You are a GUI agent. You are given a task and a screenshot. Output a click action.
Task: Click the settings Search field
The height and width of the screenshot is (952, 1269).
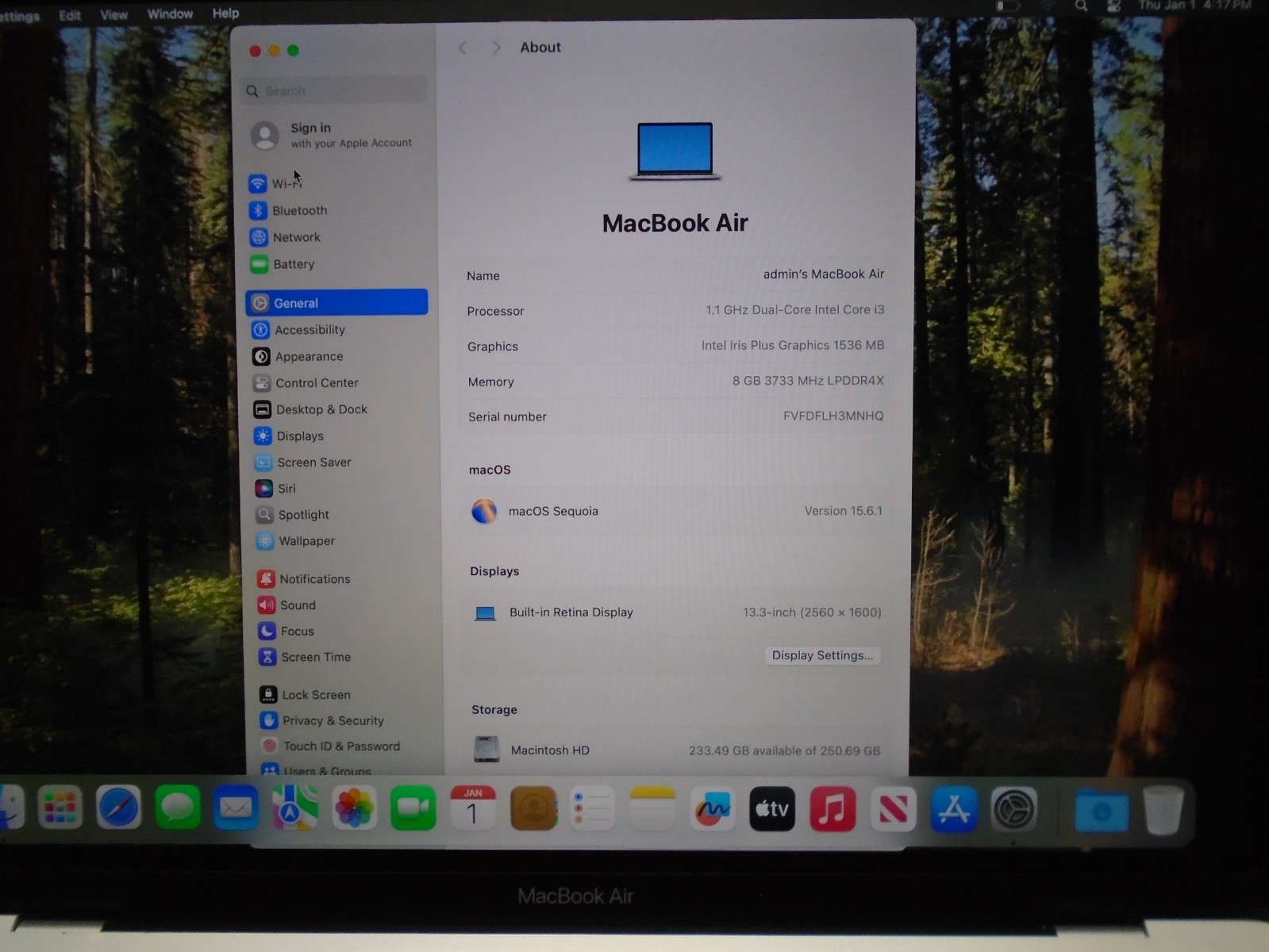coord(334,90)
